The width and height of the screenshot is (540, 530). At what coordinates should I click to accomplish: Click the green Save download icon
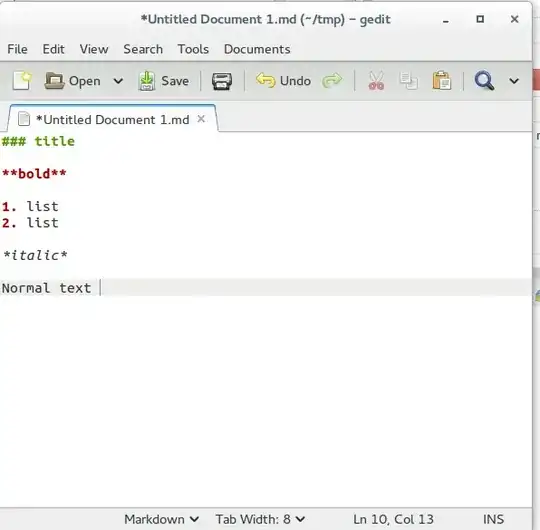click(x=147, y=81)
